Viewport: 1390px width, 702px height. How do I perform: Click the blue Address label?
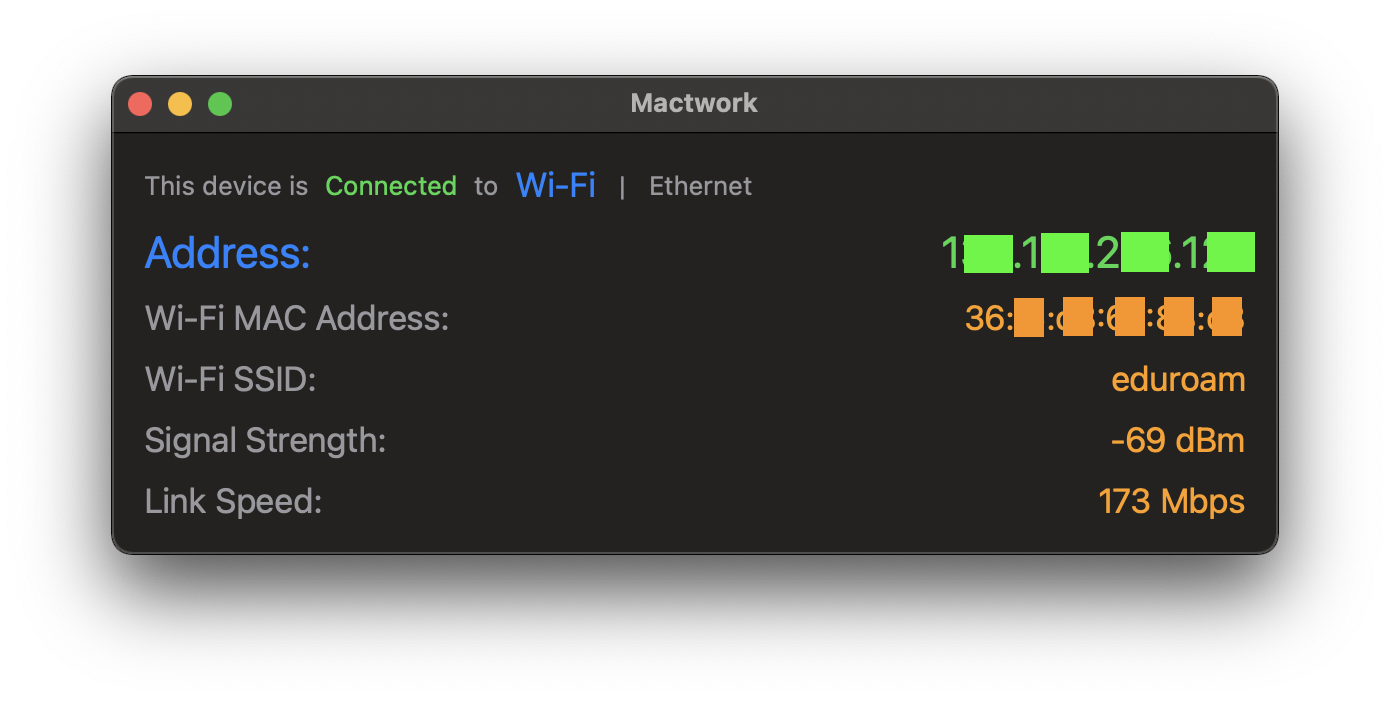tap(227, 252)
